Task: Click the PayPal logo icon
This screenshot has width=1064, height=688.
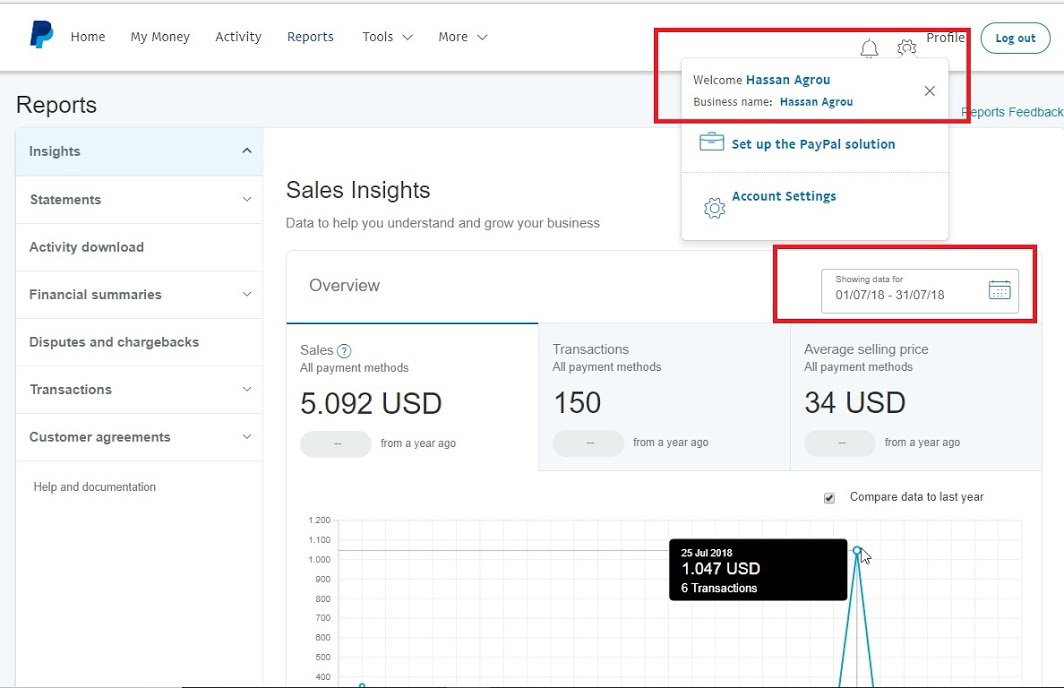Action: (x=41, y=35)
